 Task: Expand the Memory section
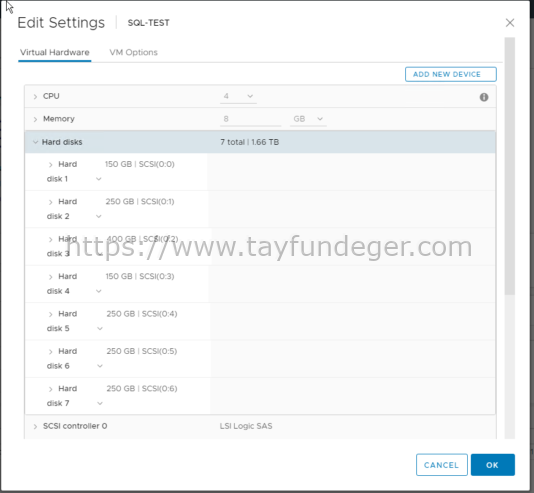click(x=35, y=119)
